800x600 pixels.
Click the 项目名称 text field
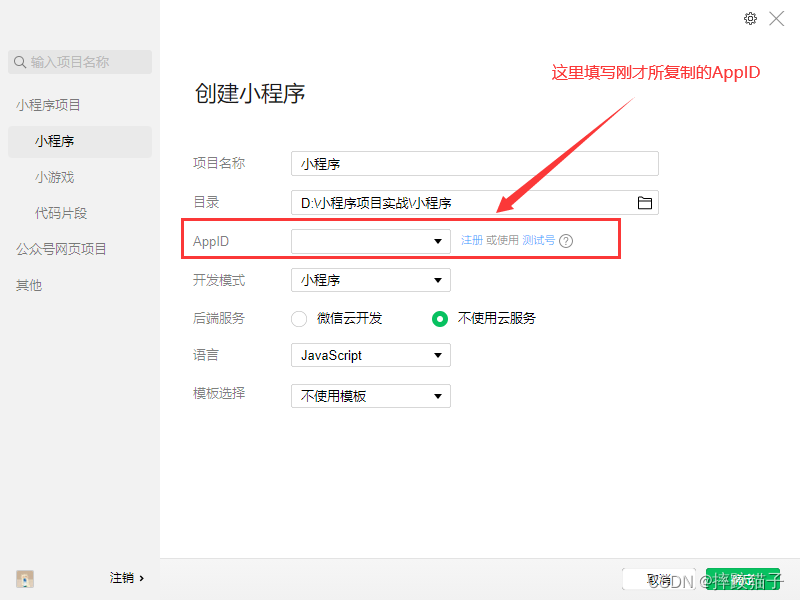[474, 164]
